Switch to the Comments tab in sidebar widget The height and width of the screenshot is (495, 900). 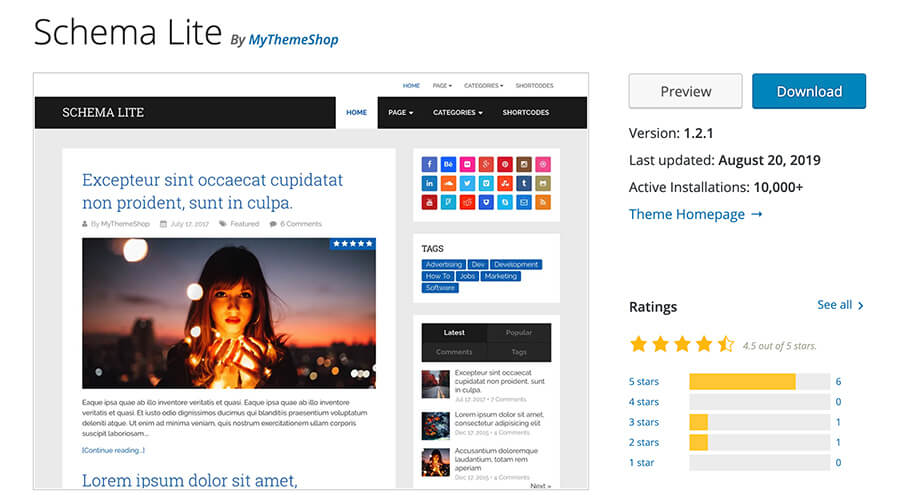coord(454,352)
